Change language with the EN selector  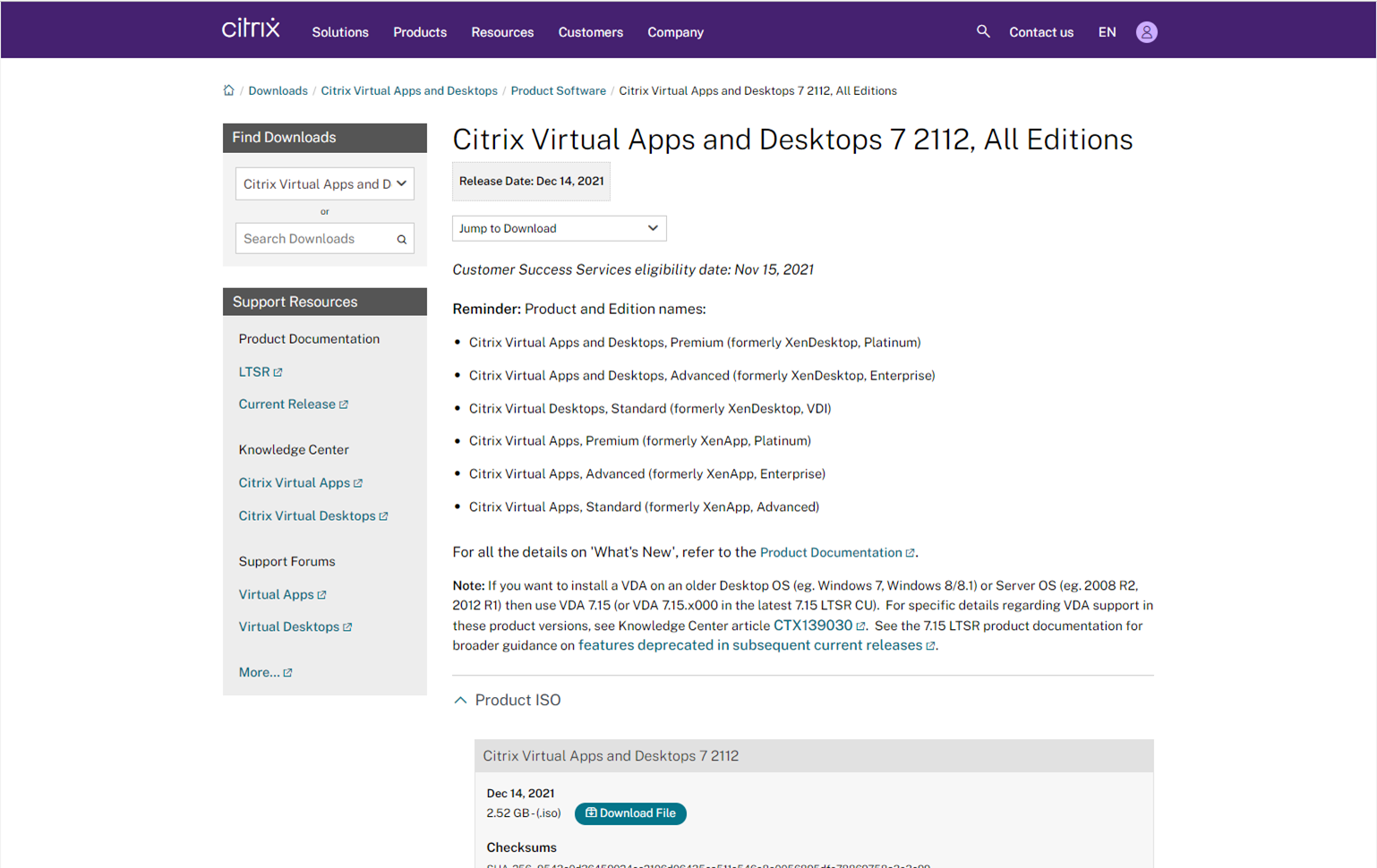click(1108, 32)
